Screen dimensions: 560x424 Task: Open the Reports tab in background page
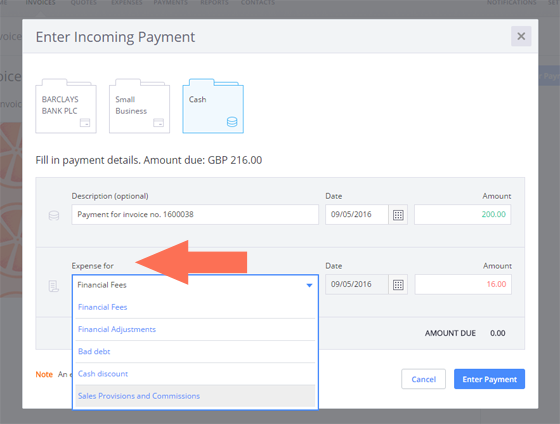coord(214,3)
